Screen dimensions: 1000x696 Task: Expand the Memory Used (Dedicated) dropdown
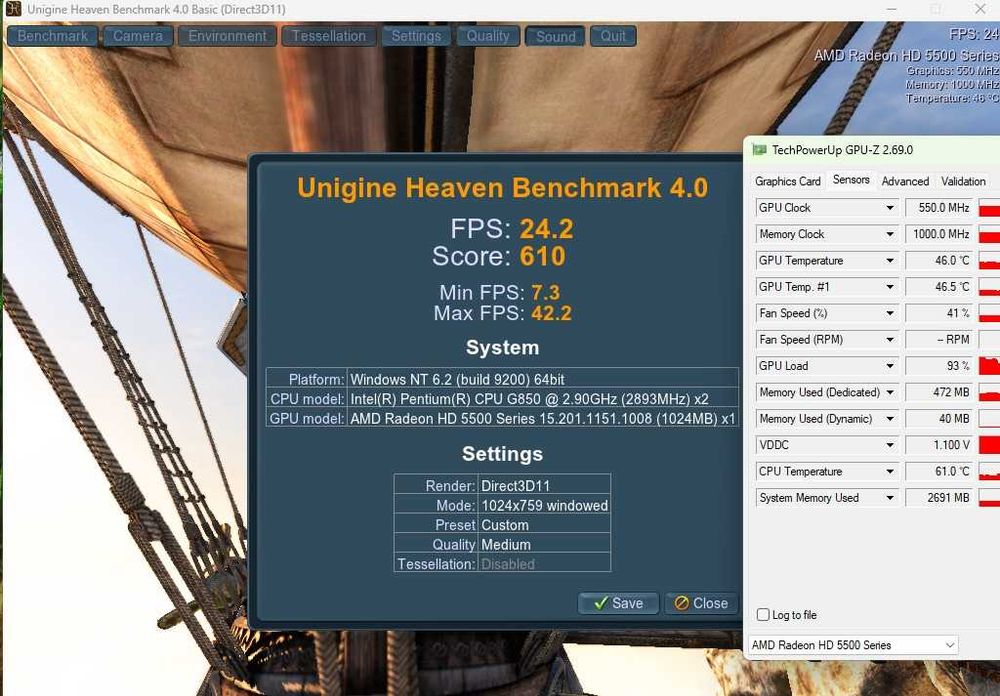tap(890, 392)
